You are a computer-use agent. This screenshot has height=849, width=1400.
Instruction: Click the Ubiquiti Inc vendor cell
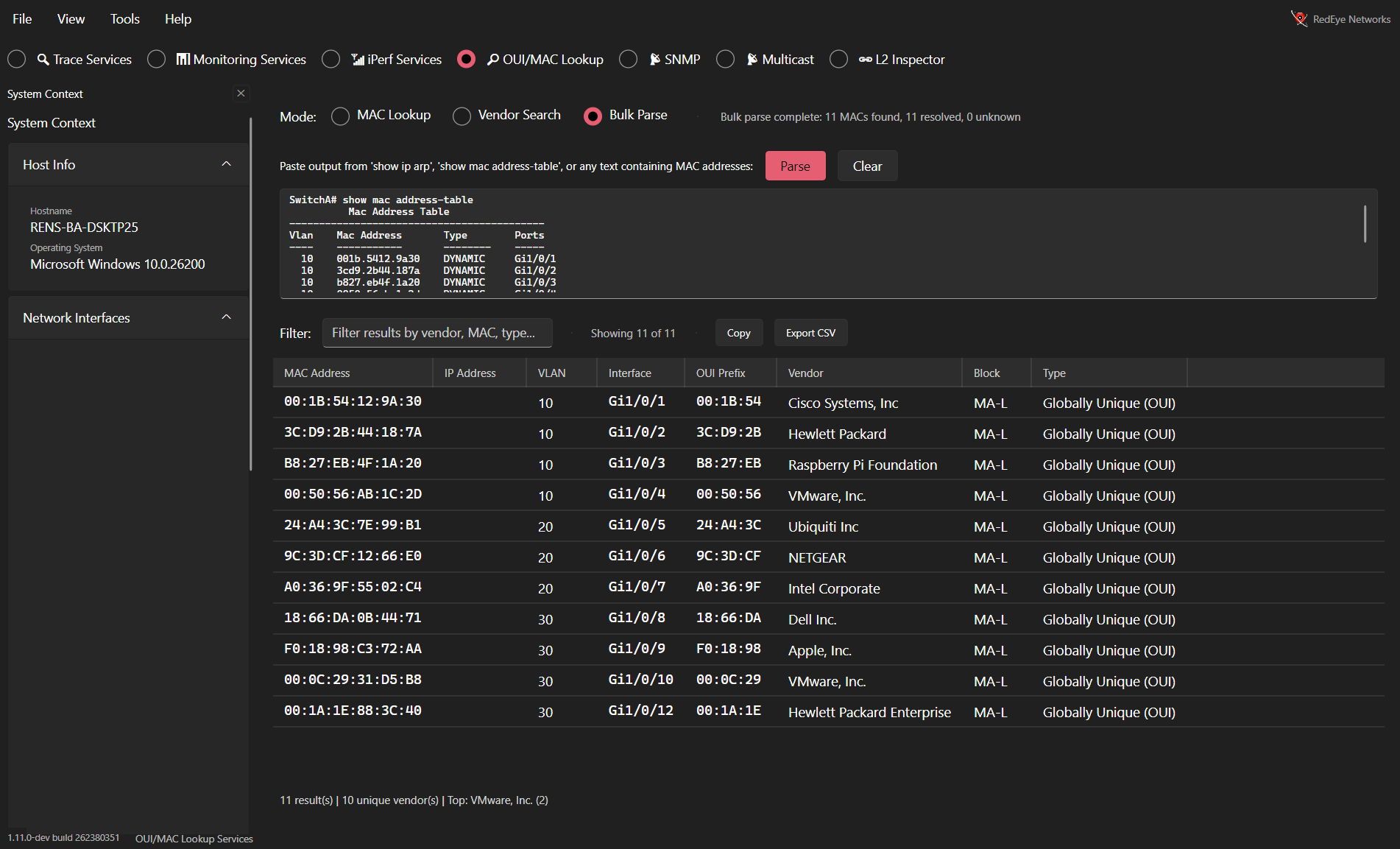click(823, 526)
